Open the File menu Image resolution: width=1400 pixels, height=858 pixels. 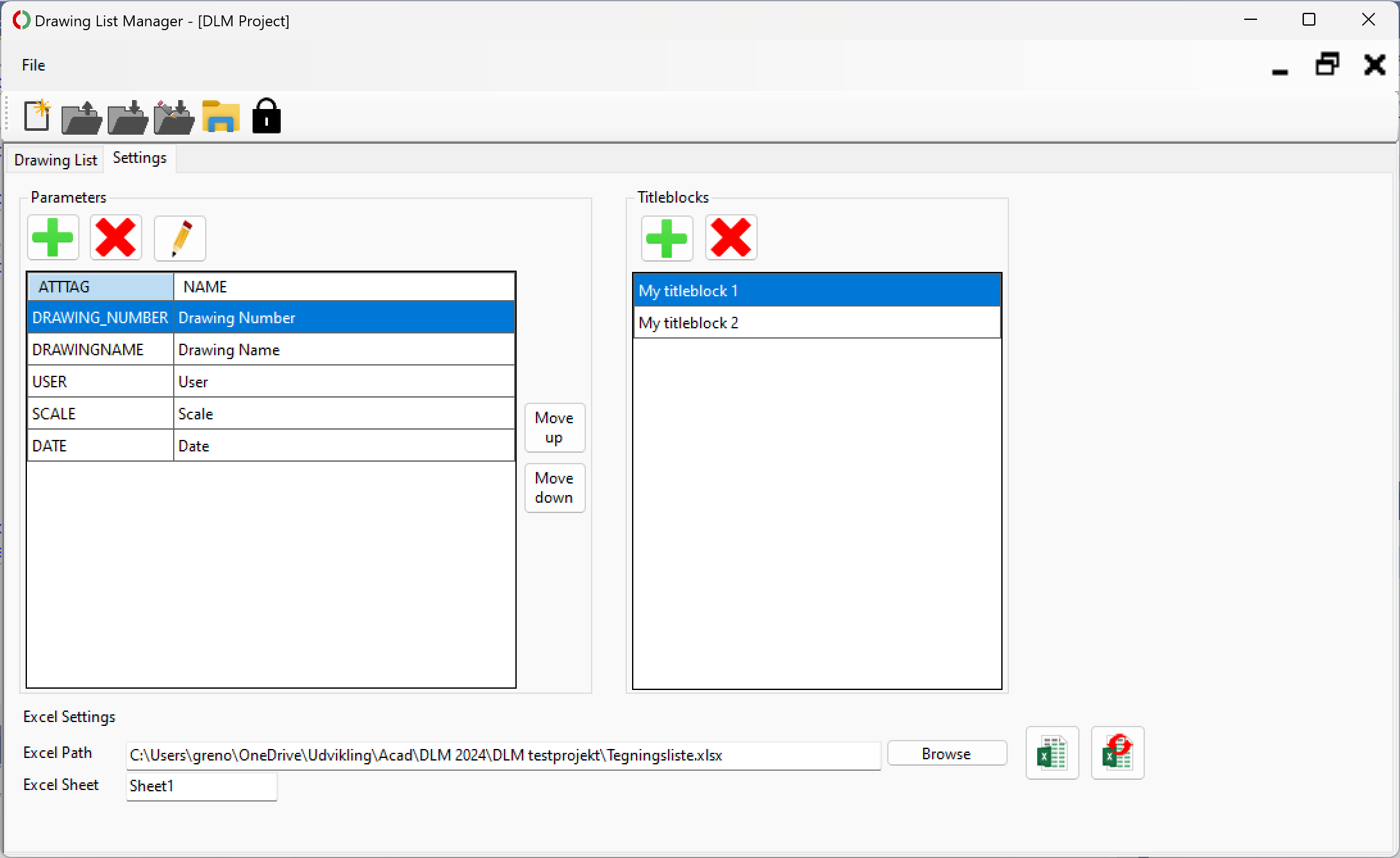(33, 65)
